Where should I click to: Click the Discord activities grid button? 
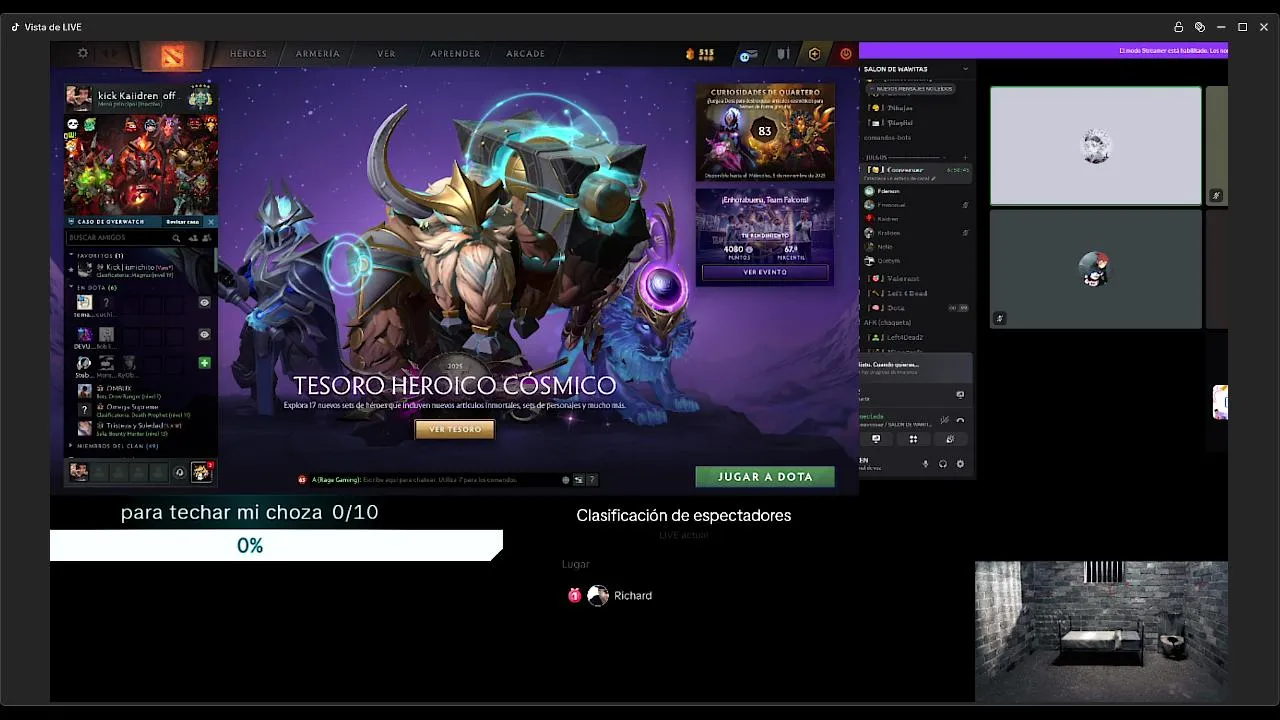pyautogui.click(x=913, y=439)
